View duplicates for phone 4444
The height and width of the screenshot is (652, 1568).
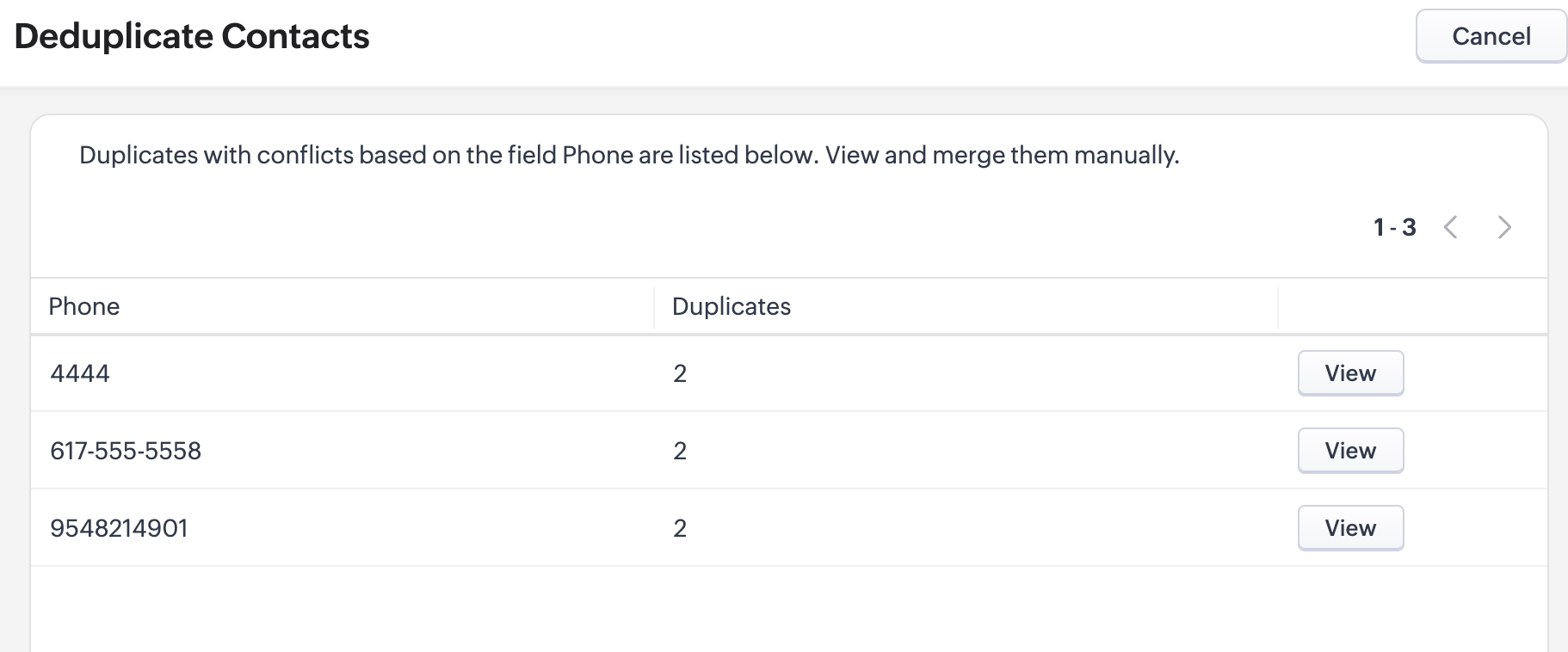click(1350, 373)
